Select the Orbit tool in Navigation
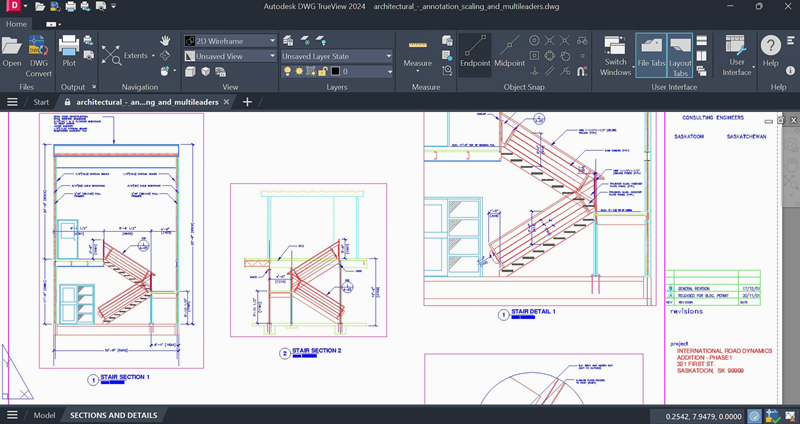The height and width of the screenshot is (424, 800). pos(165,55)
